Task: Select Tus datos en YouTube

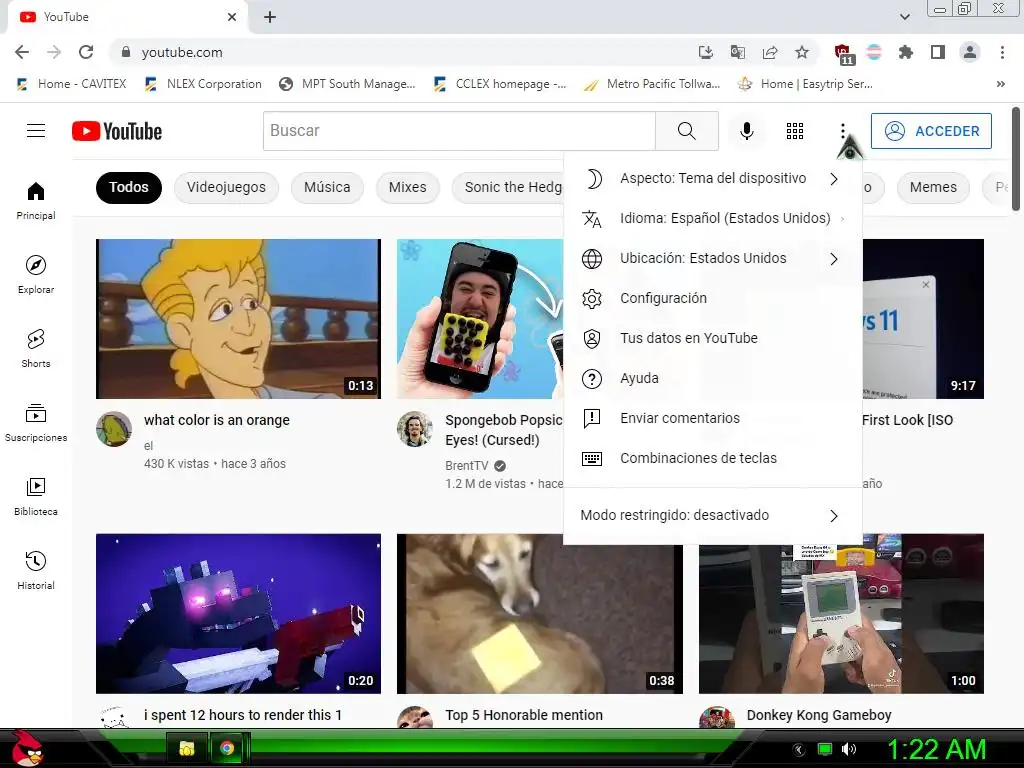Action: [x=712, y=338]
